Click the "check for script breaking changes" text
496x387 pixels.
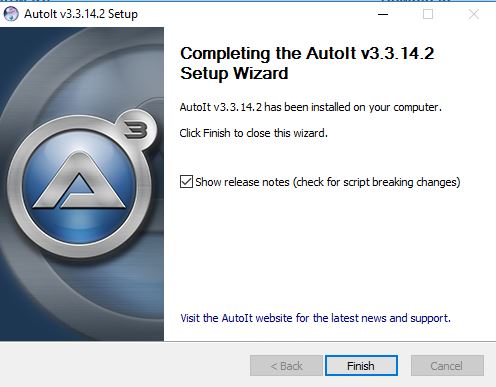click(376, 182)
